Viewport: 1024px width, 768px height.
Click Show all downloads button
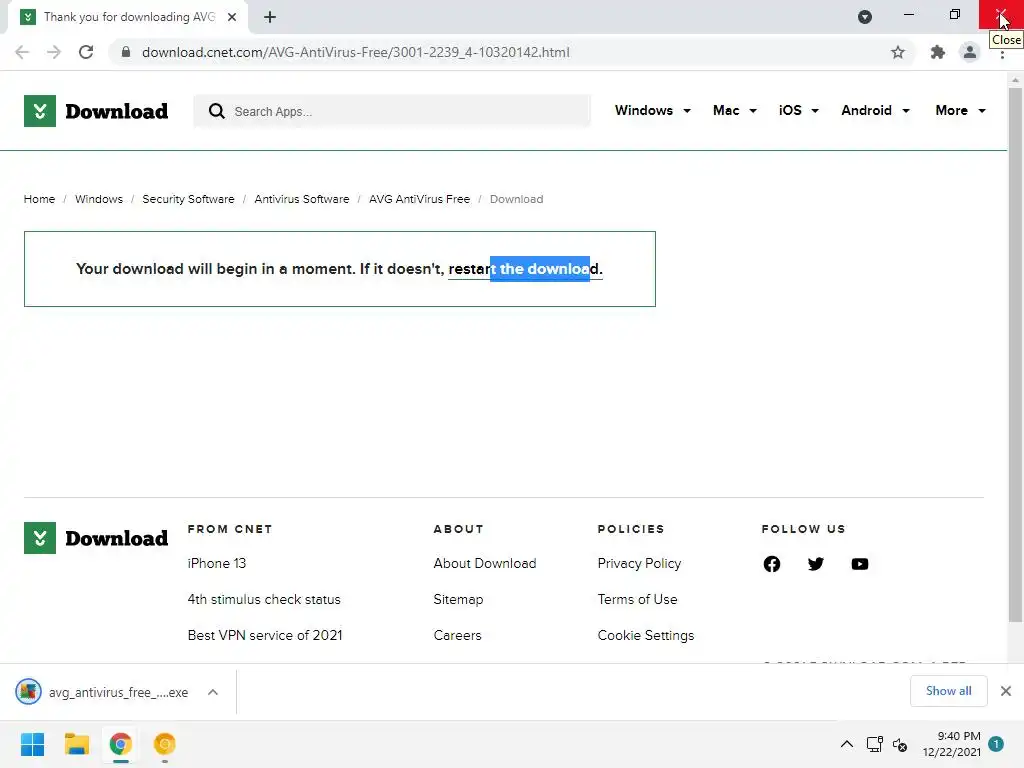pos(948,691)
